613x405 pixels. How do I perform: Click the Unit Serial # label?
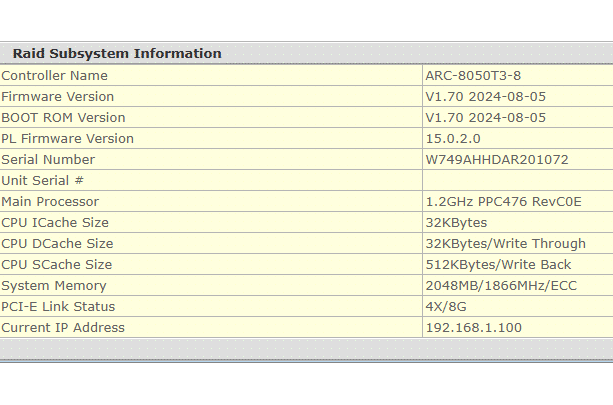click(43, 181)
